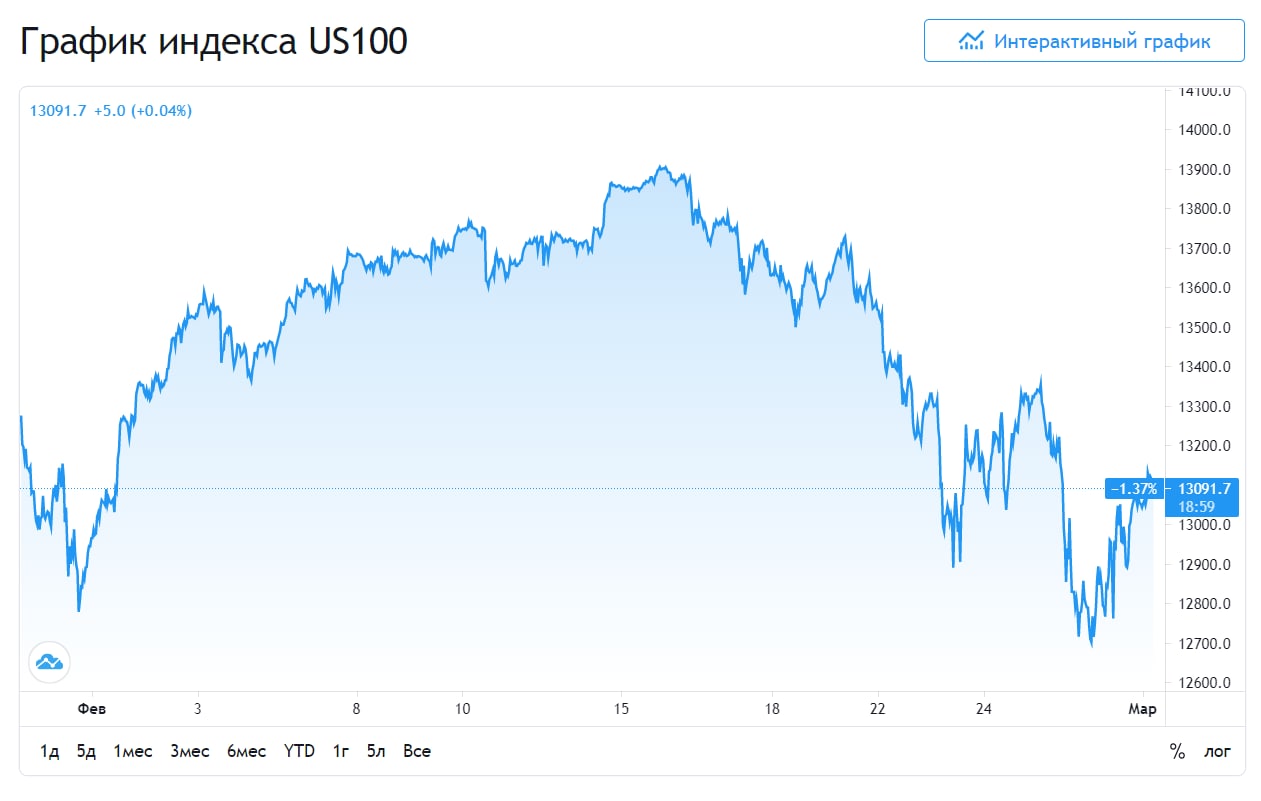Click the Мар date axis label
This screenshot has height=801, width=1261.
coord(1143,709)
